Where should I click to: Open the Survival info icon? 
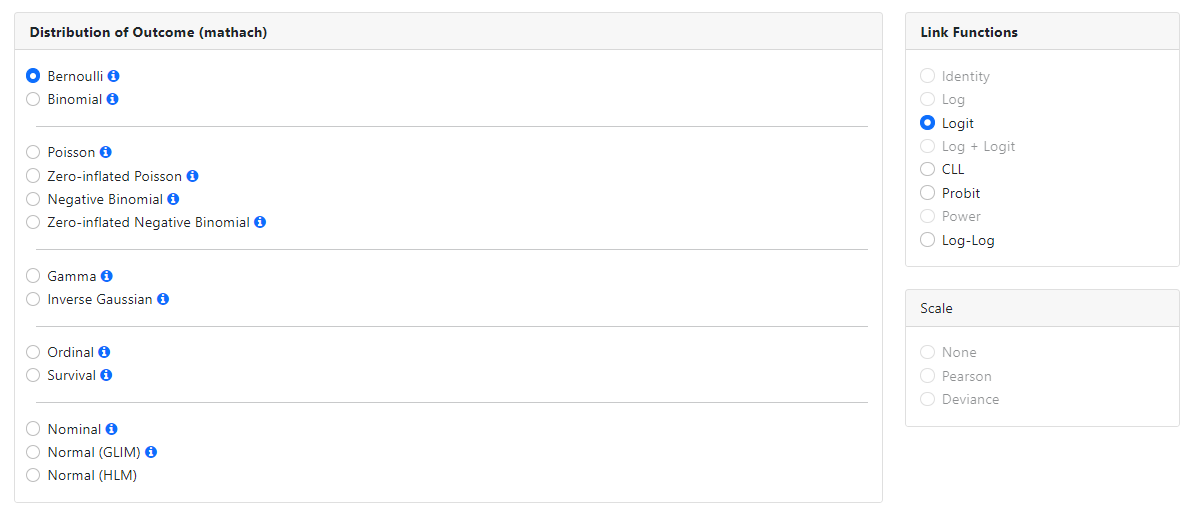click(x=106, y=375)
